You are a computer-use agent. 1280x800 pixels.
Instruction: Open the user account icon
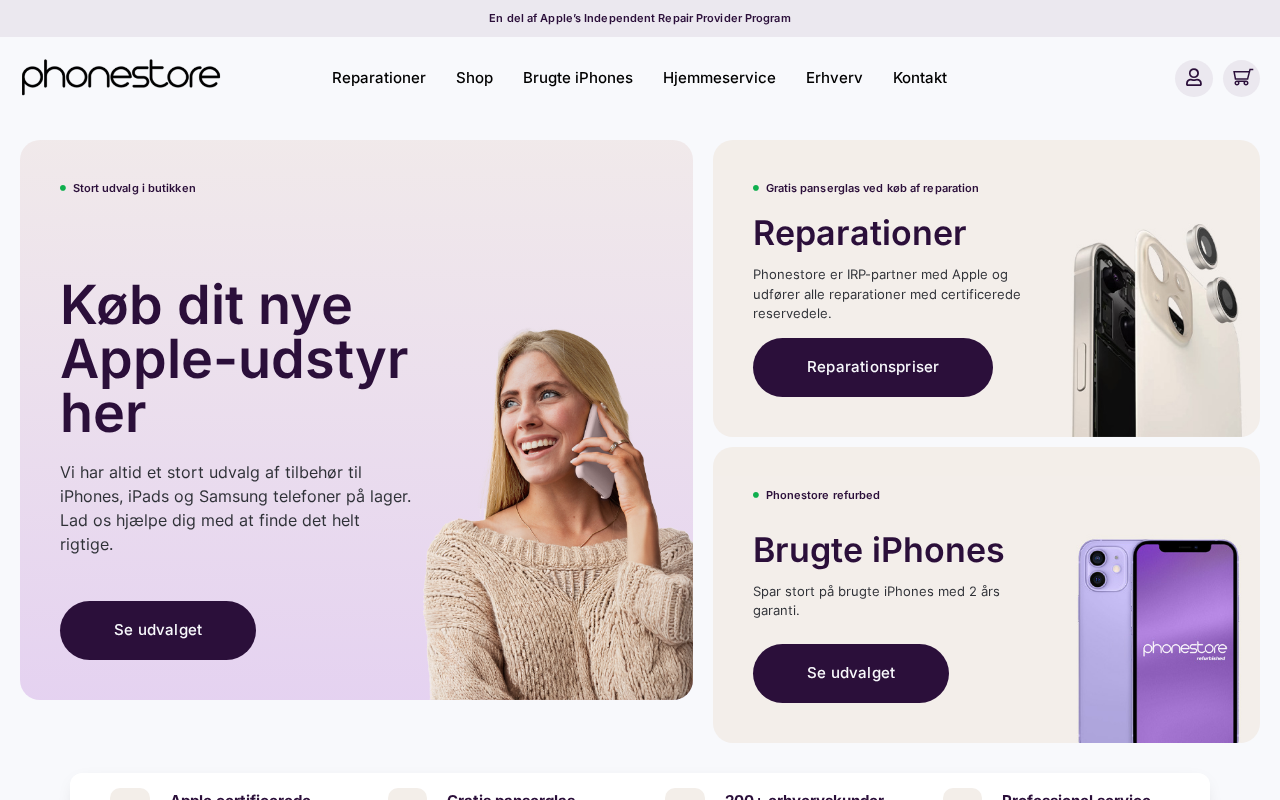1194,78
